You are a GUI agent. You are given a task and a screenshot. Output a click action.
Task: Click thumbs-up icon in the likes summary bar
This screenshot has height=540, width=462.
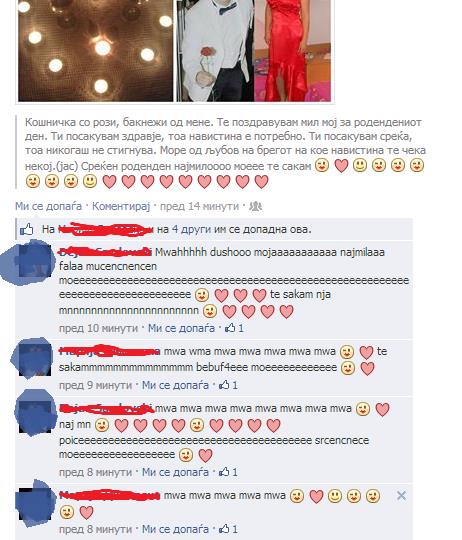coord(27,229)
